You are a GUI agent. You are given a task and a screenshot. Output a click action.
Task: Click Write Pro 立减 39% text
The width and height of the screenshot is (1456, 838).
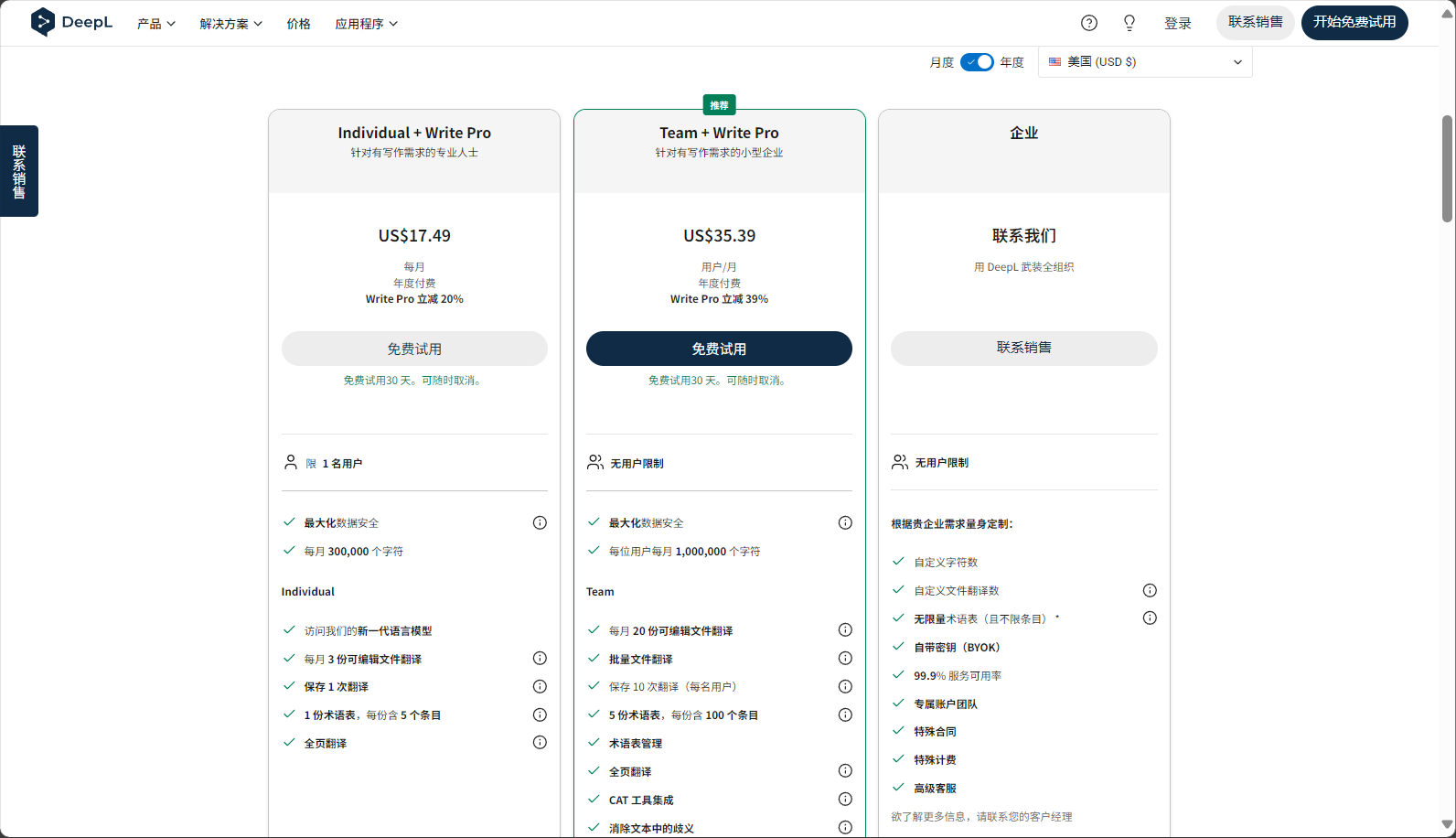pyautogui.click(x=719, y=299)
